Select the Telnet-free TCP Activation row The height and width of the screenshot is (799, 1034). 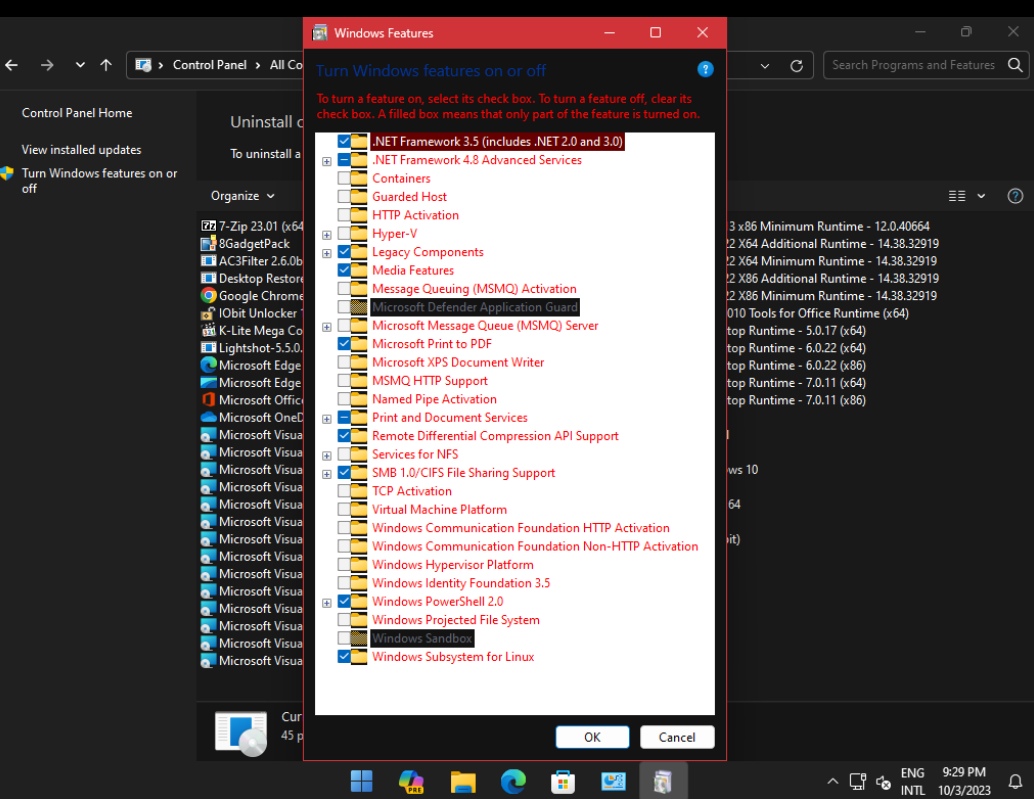click(x=411, y=491)
